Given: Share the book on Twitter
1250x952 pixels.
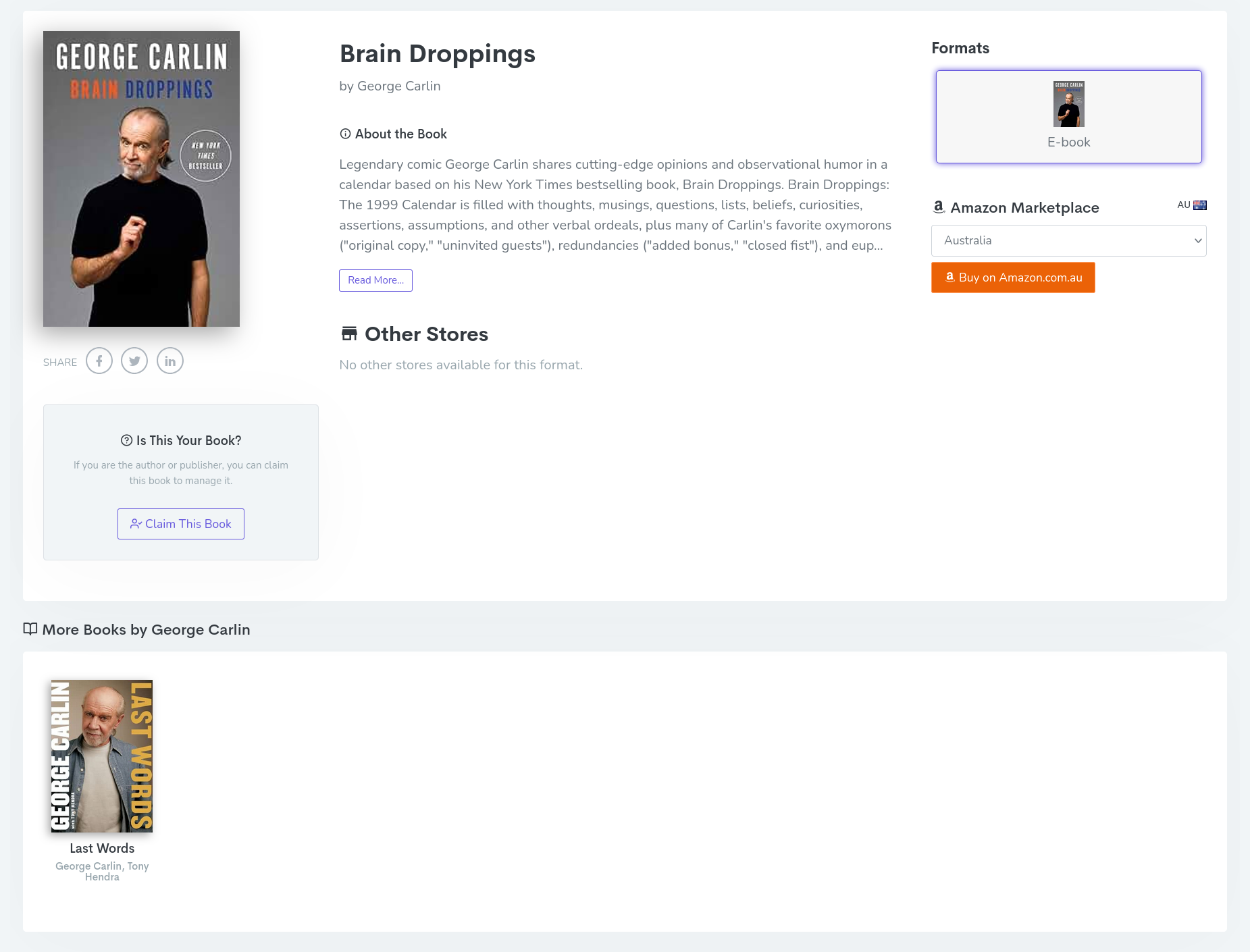Looking at the screenshot, I should 134,361.
